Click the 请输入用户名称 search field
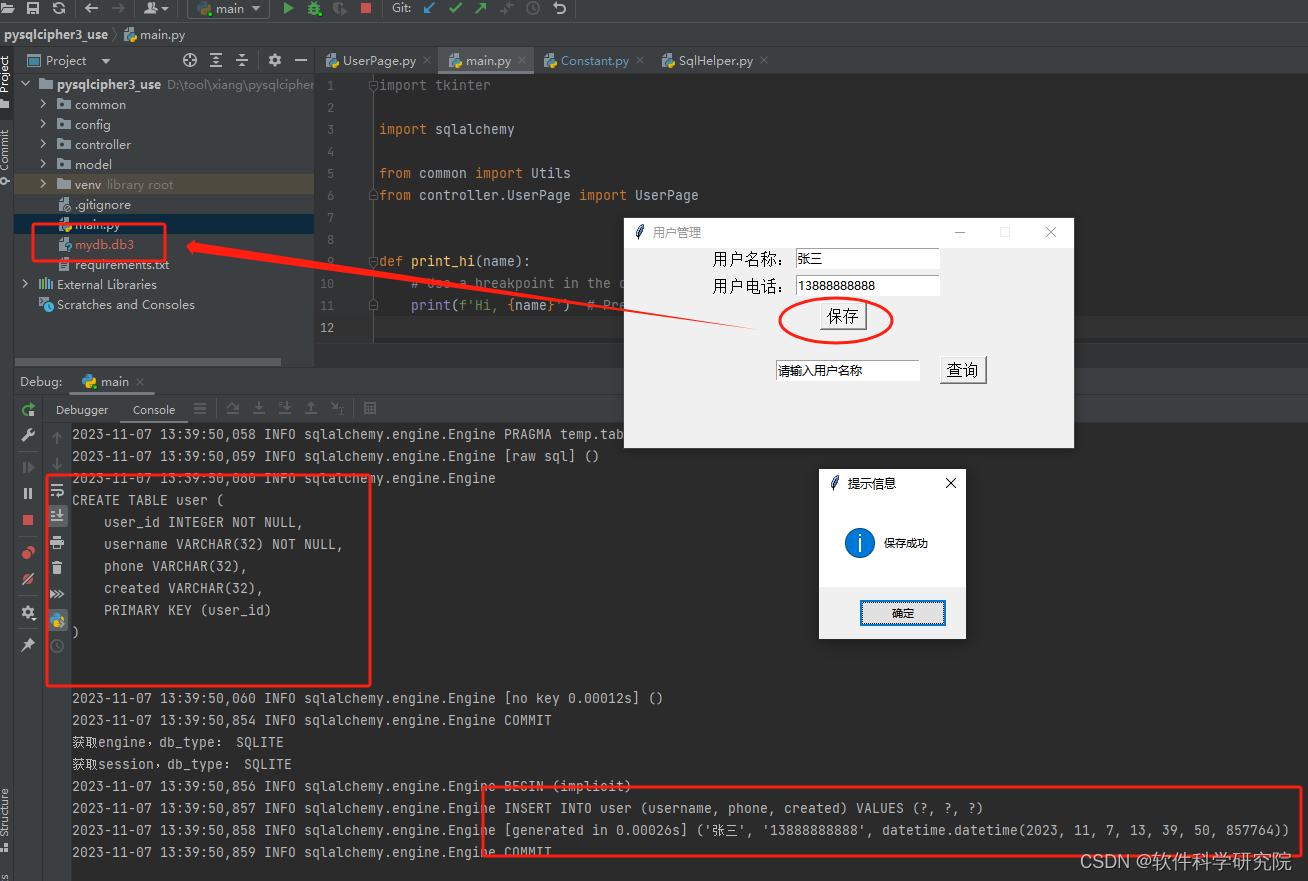This screenshot has width=1308, height=881. point(847,370)
